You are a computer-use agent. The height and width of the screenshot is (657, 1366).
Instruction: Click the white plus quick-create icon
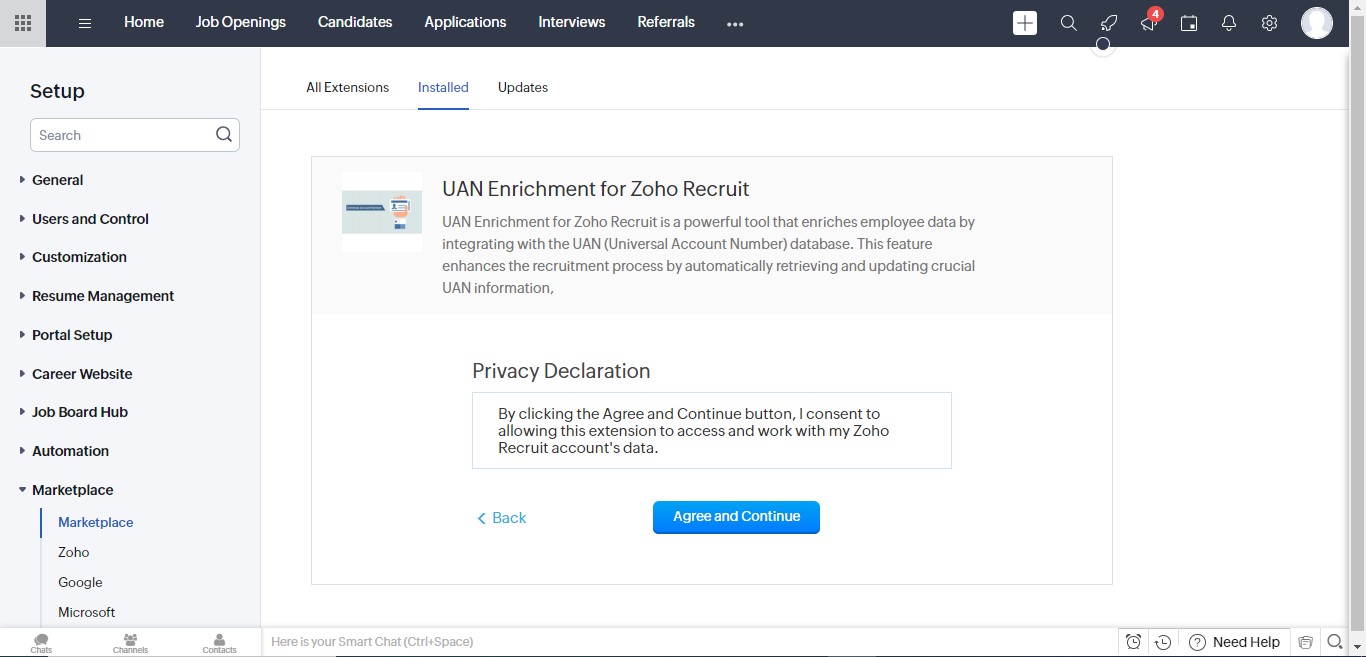[1025, 23]
